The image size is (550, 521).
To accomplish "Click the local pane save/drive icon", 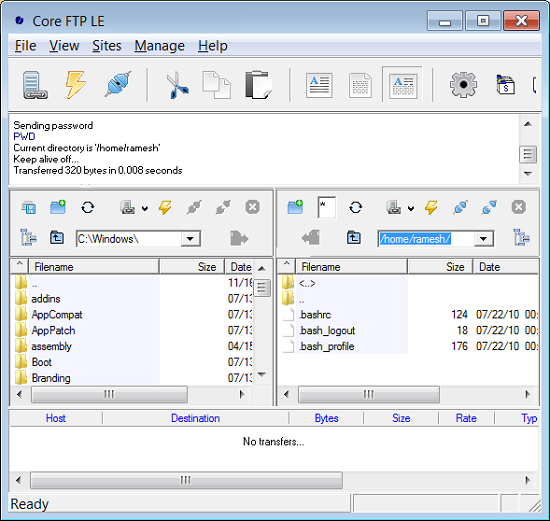I will 29,207.
